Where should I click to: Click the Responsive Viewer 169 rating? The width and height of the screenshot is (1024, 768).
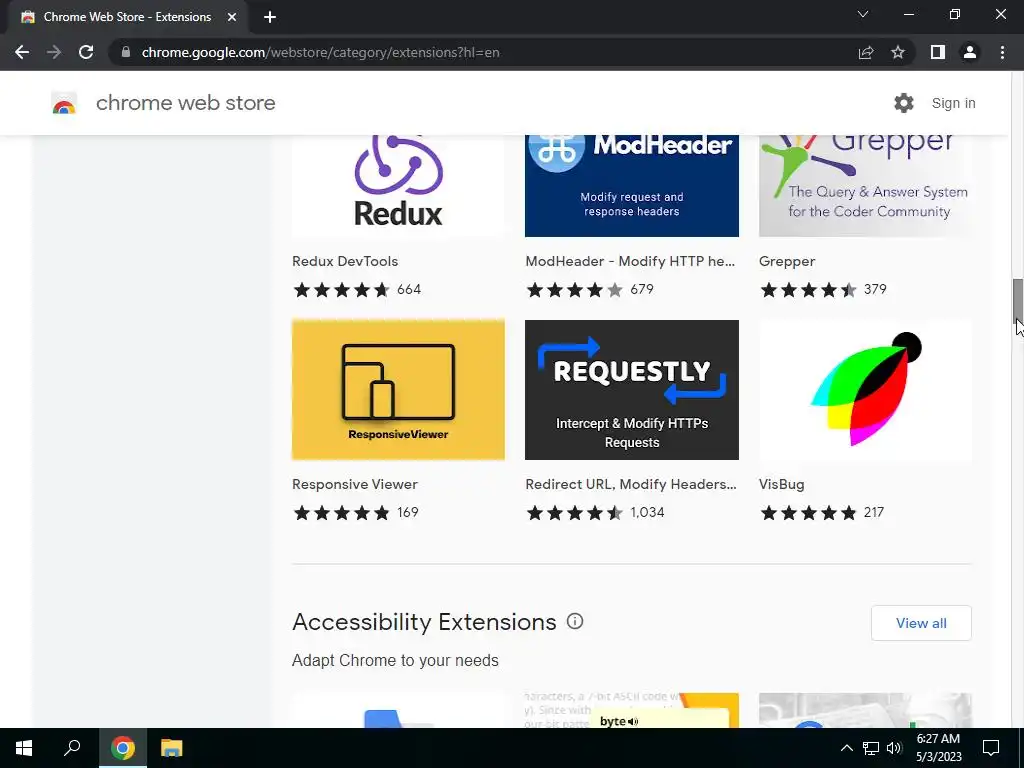[355, 513]
